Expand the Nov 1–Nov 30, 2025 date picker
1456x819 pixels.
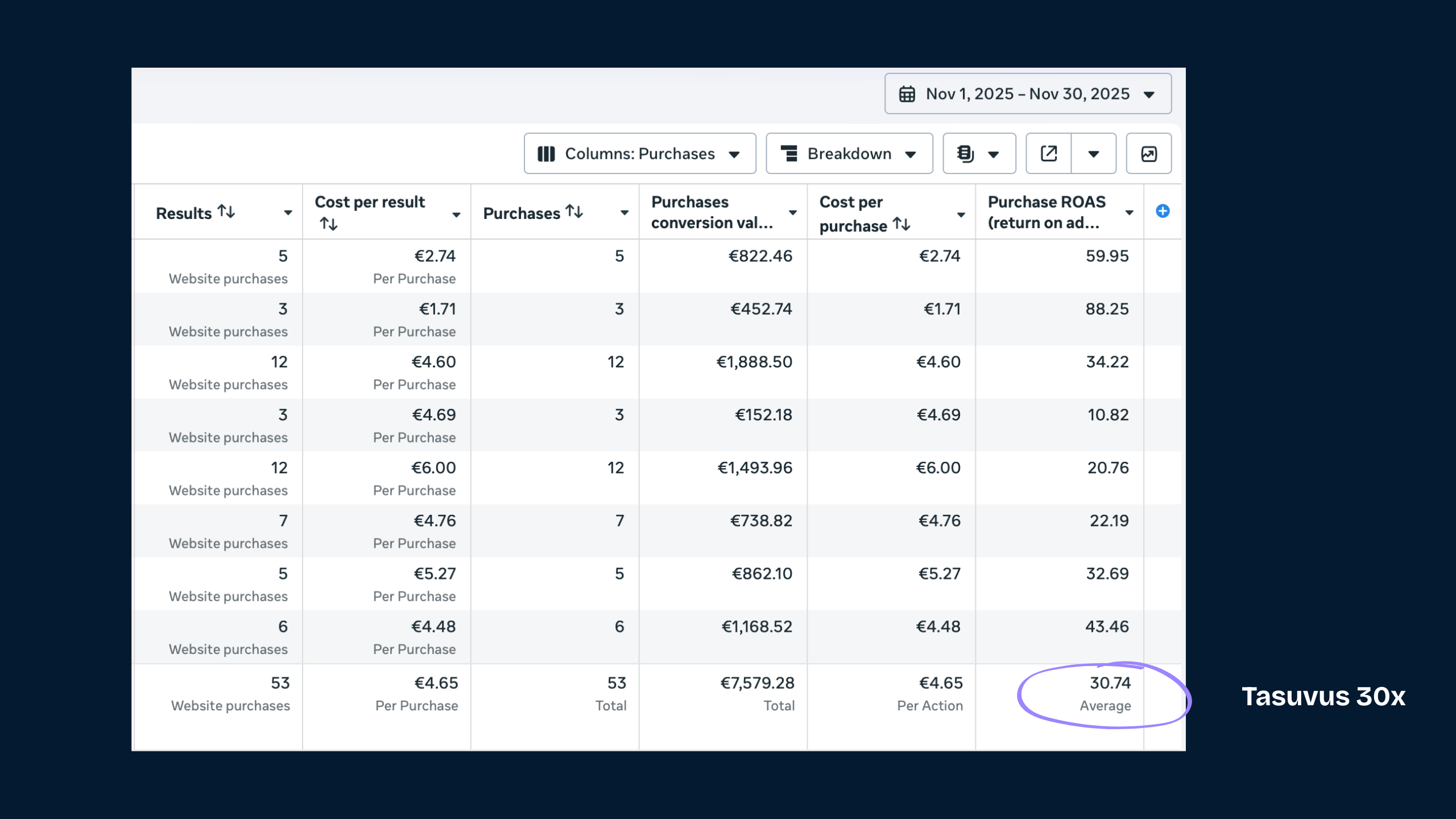(1027, 94)
